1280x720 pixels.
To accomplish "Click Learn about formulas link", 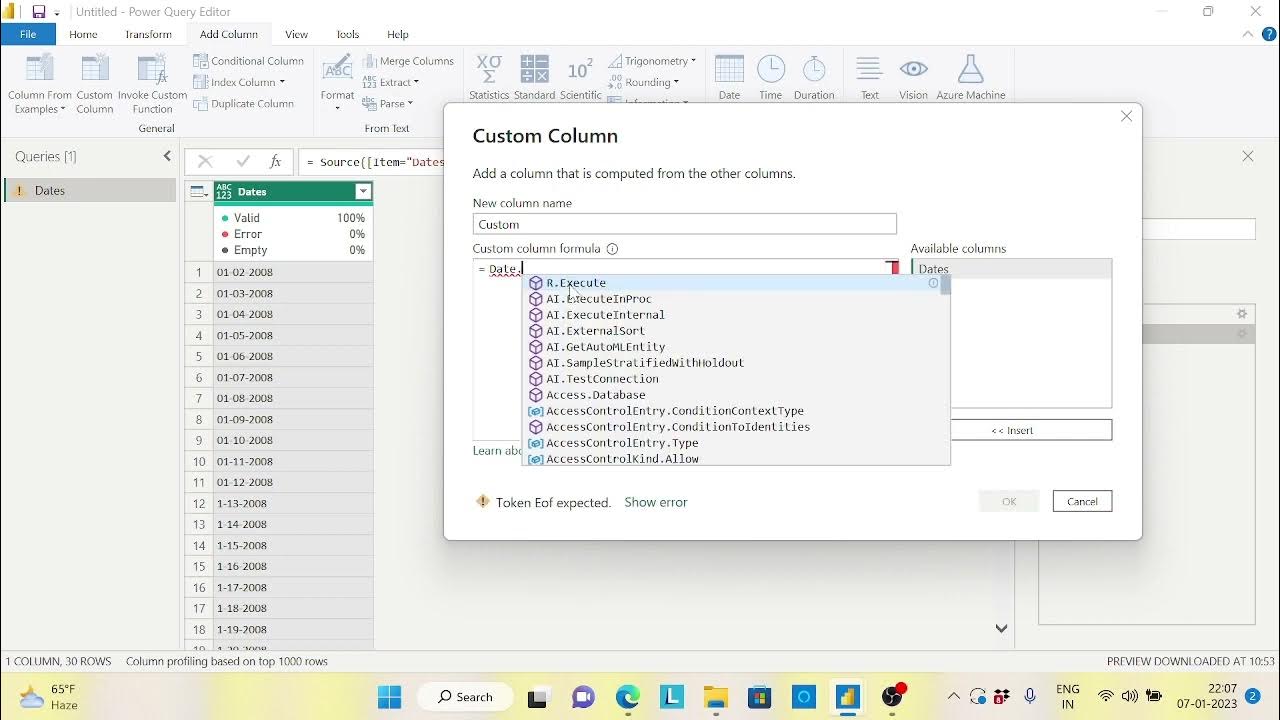I will 497,451.
